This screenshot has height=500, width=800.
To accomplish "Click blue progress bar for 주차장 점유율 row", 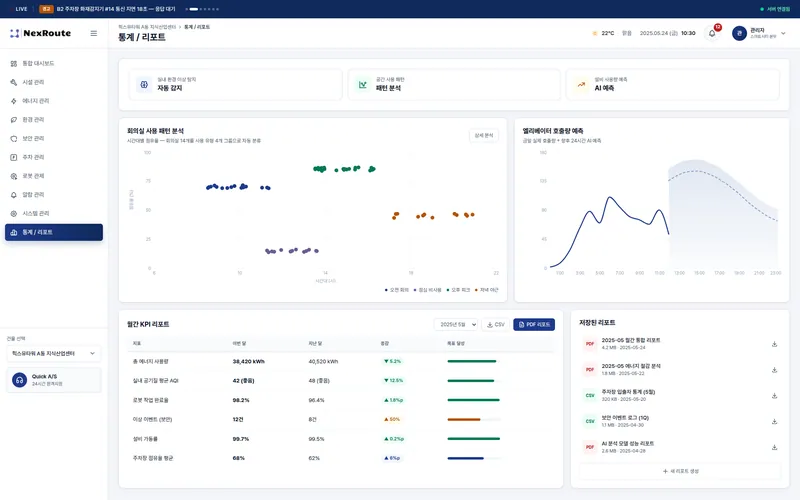I will (x=473, y=458).
